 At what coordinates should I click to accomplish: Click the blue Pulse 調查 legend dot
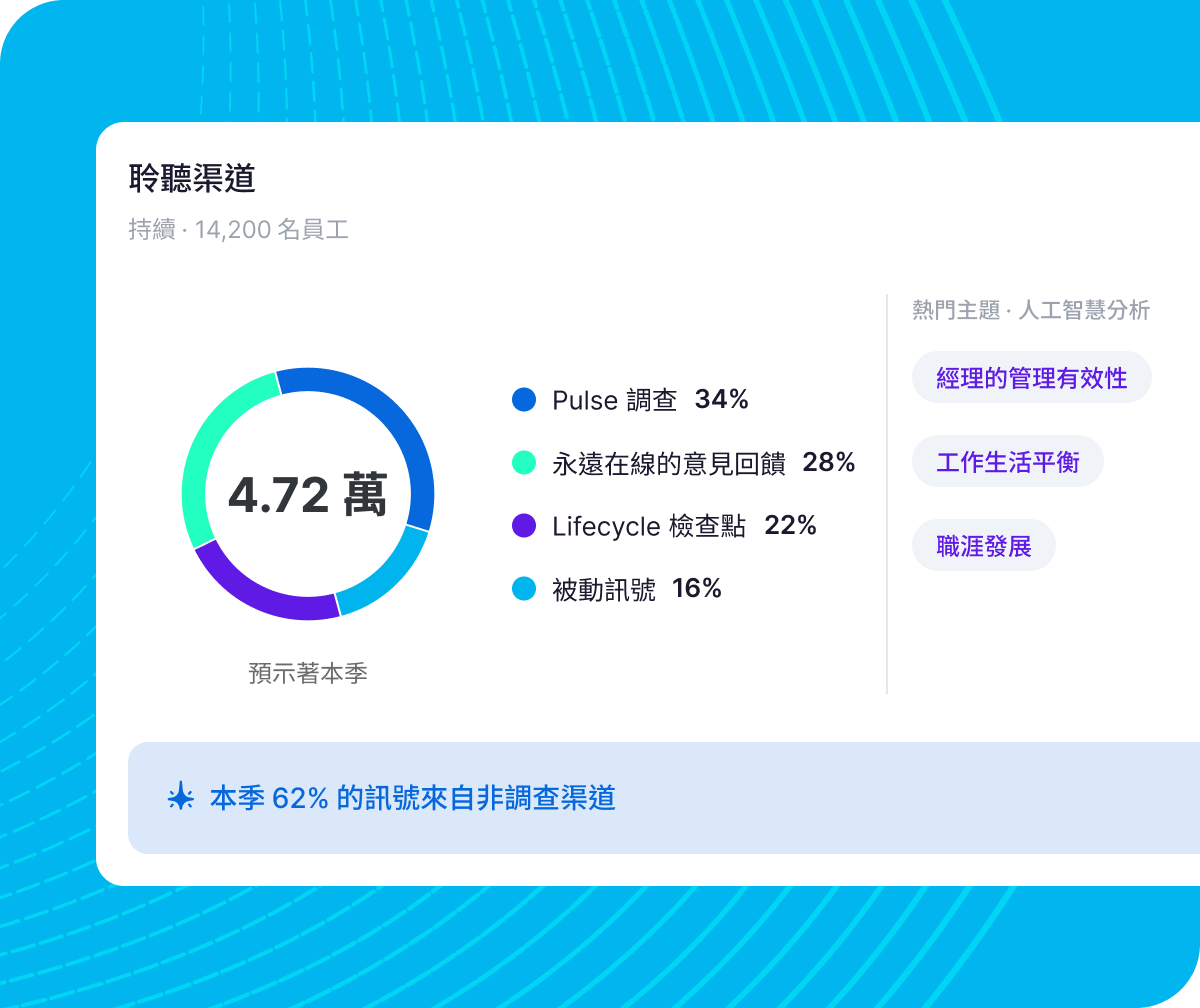click(524, 400)
